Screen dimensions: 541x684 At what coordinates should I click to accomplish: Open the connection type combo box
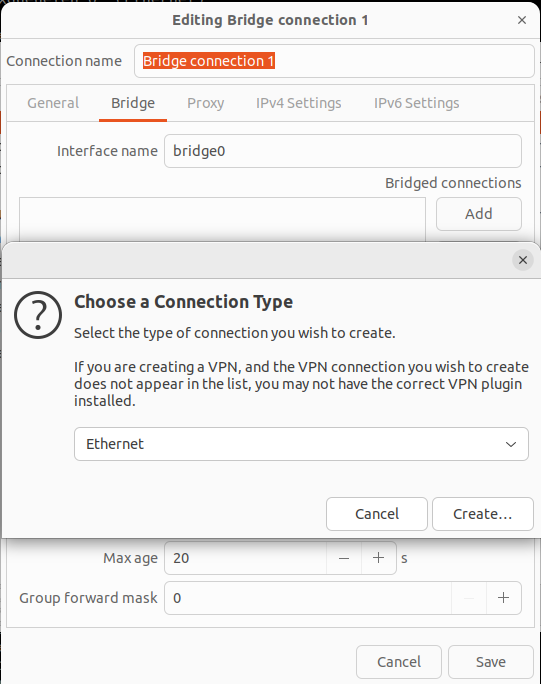pos(301,444)
